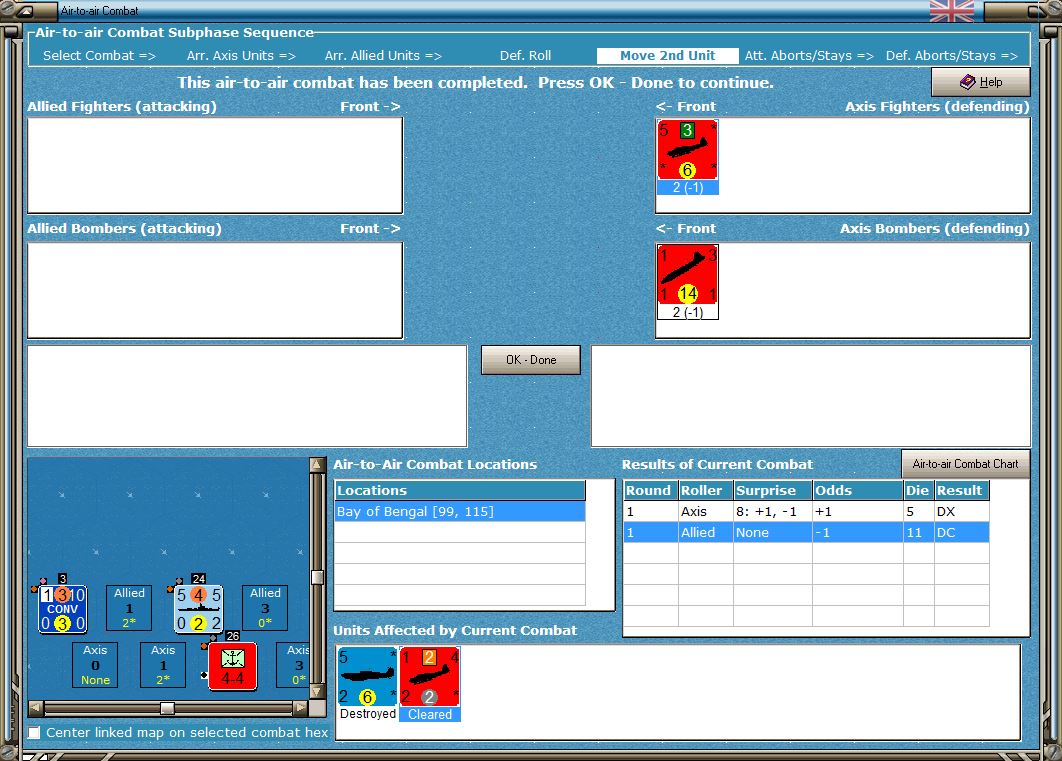
Task: Click the map horizontal scrollbar right arrow
Action: click(x=301, y=708)
